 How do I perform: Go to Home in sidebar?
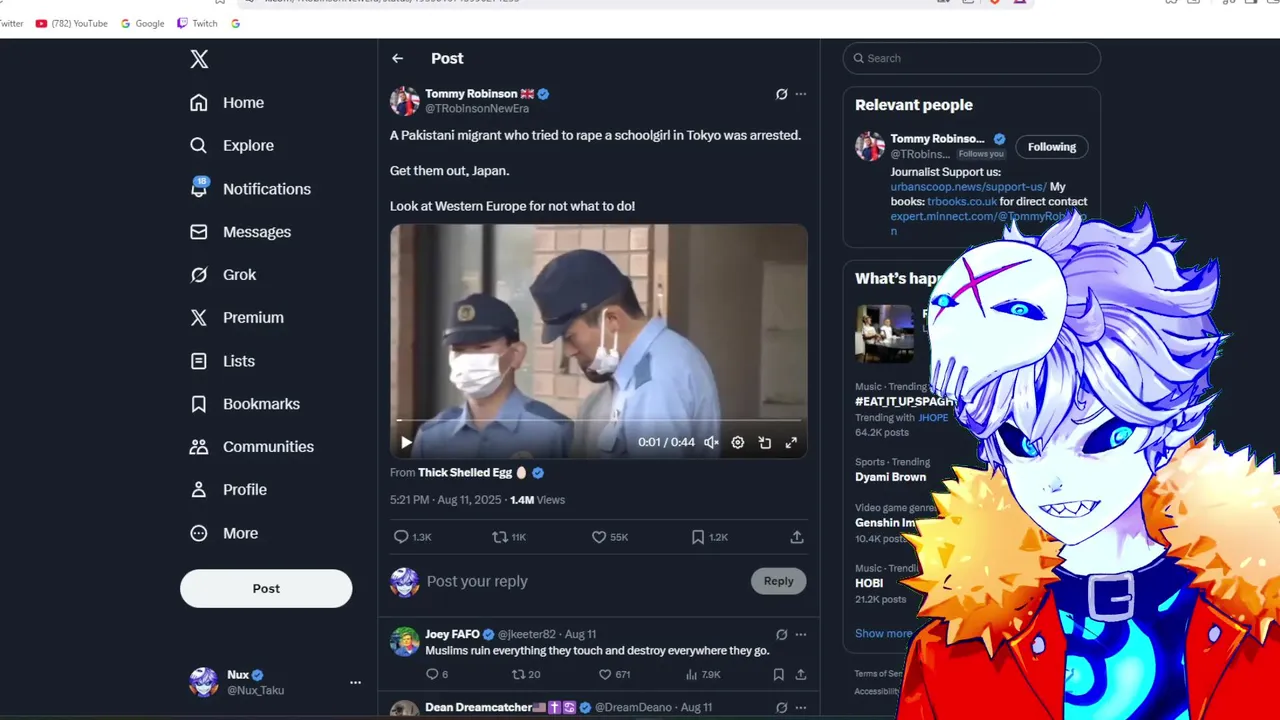[x=227, y=103]
